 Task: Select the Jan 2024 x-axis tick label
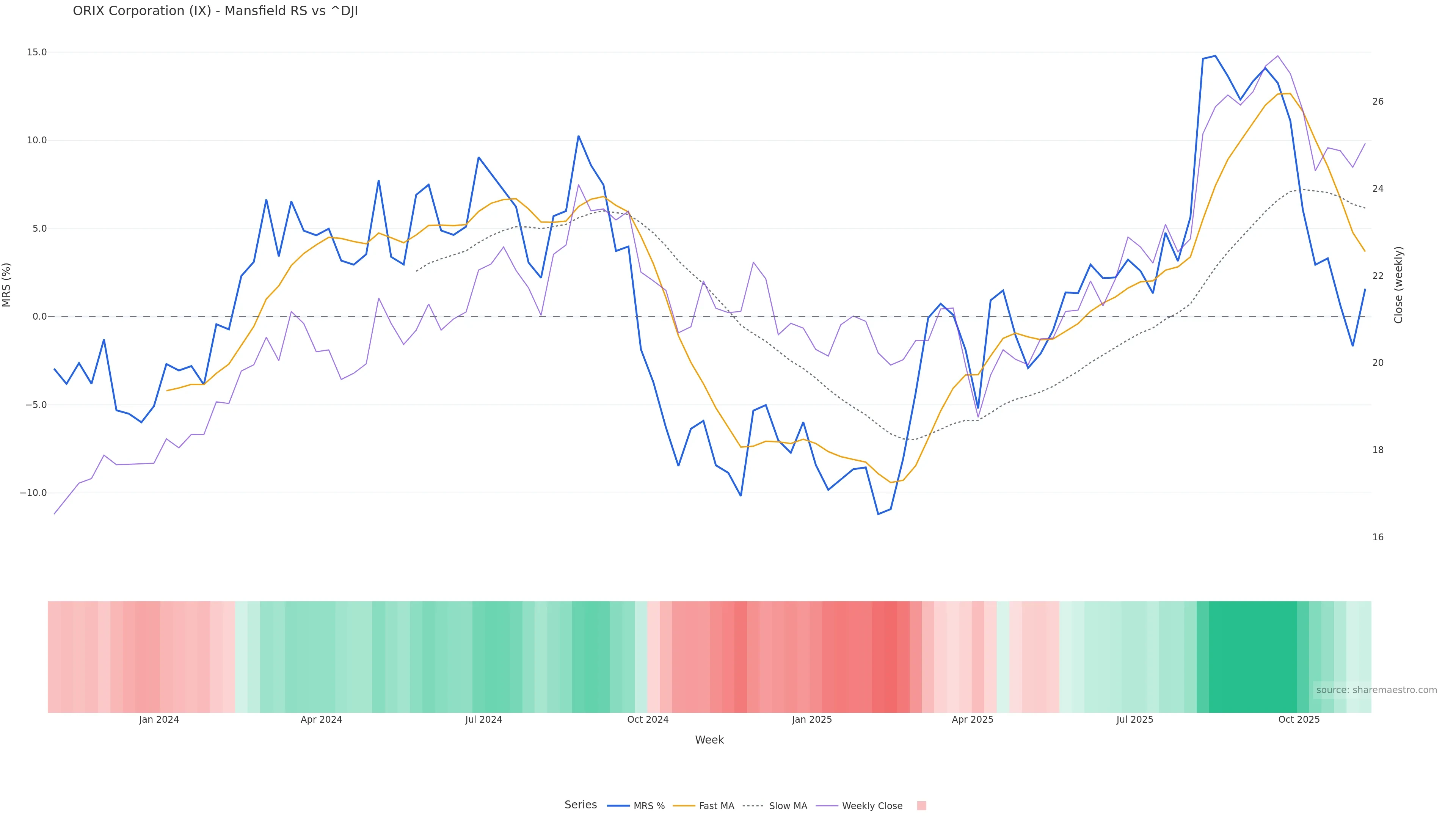(x=159, y=720)
